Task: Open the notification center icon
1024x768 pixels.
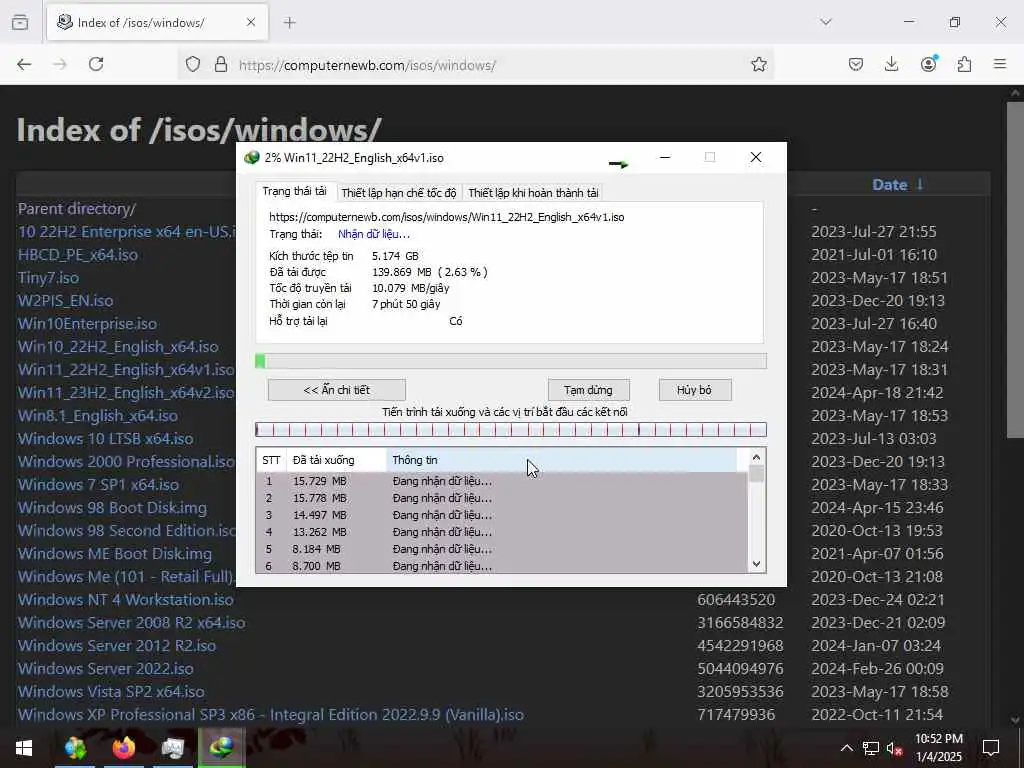Action: tap(991, 748)
